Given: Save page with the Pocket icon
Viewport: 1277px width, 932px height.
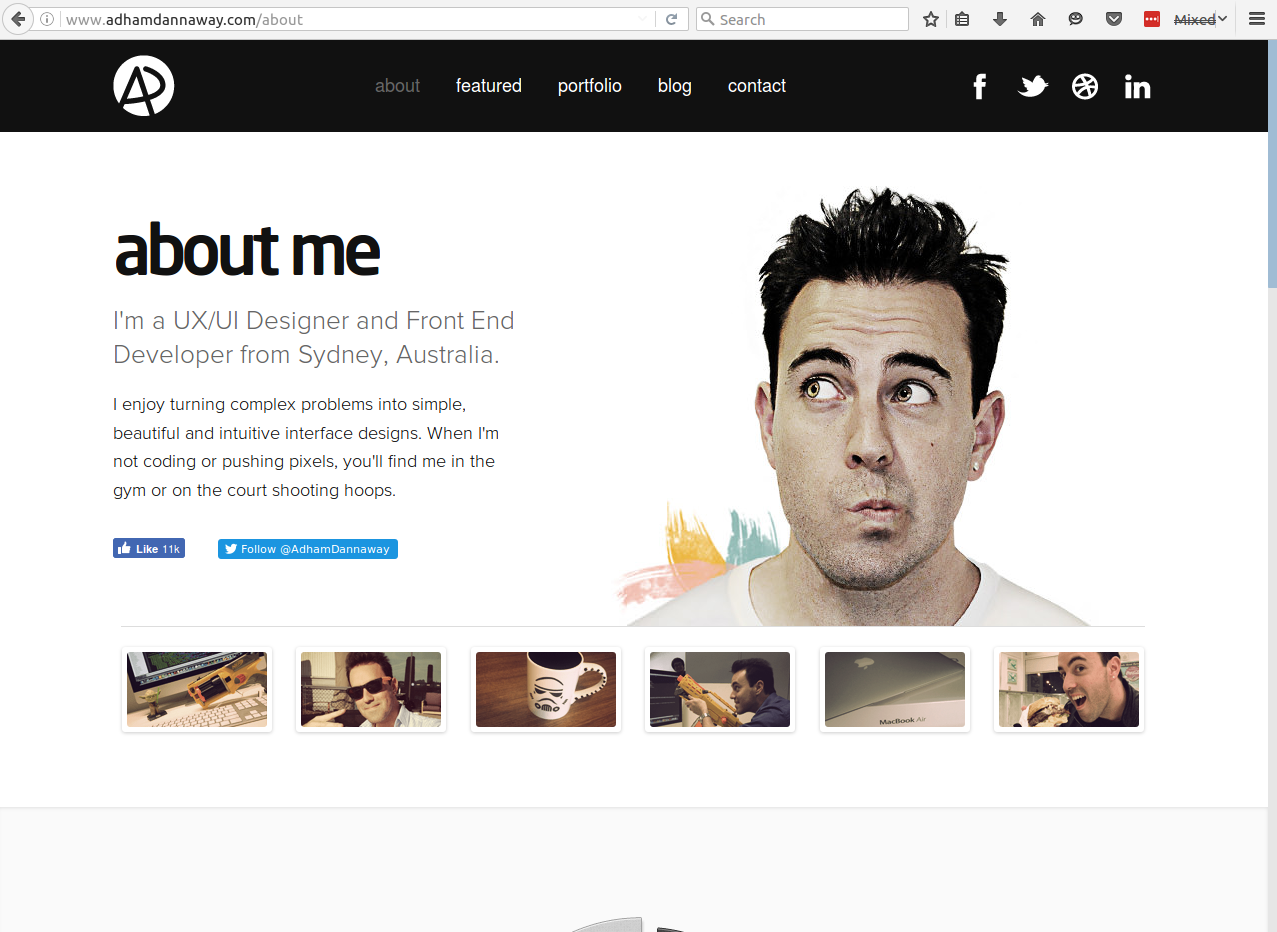Looking at the screenshot, I should click(x=1113, y=19).
